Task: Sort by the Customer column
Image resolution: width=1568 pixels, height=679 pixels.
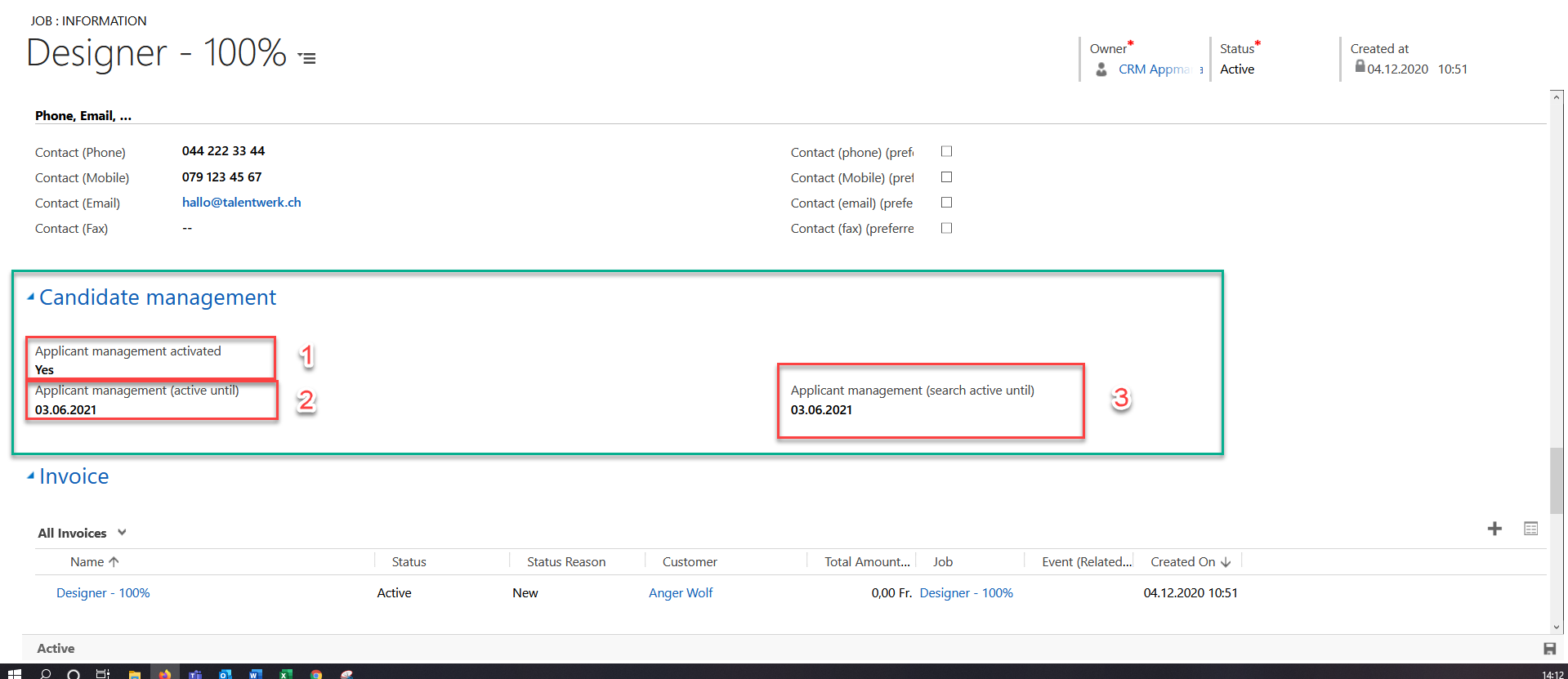Action: tap(690, 562)
